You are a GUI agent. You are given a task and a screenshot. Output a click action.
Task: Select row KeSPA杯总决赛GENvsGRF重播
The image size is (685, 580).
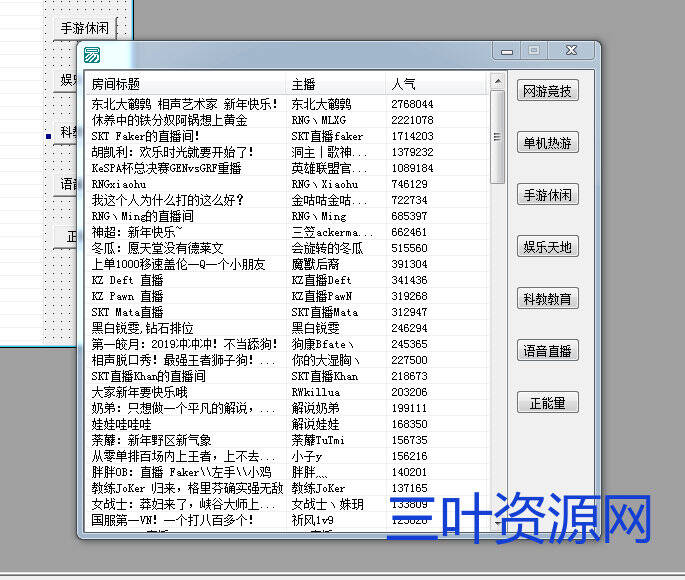[x=286, y=168]
